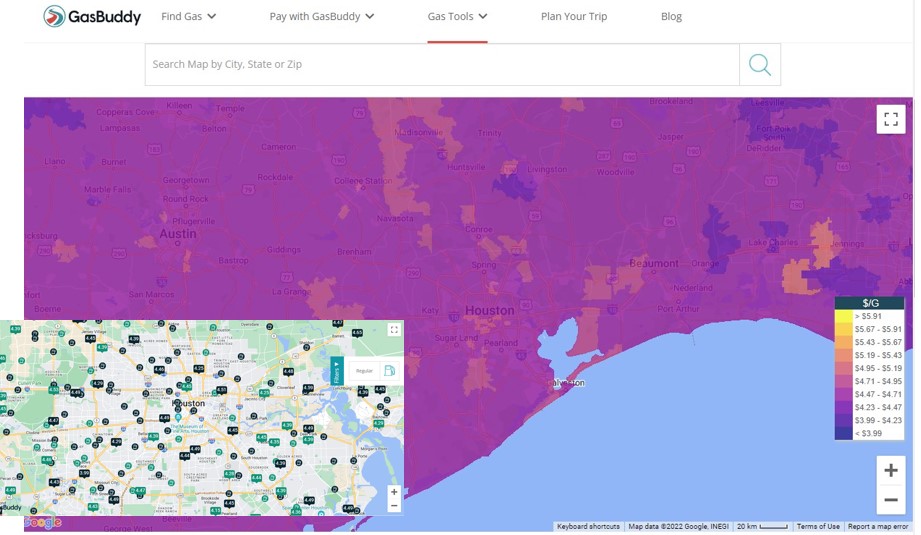The width and height of the screenshot is (921, 535).
Task: Expand the inset station map to fullscreen
Action: [x=394, y=330]
